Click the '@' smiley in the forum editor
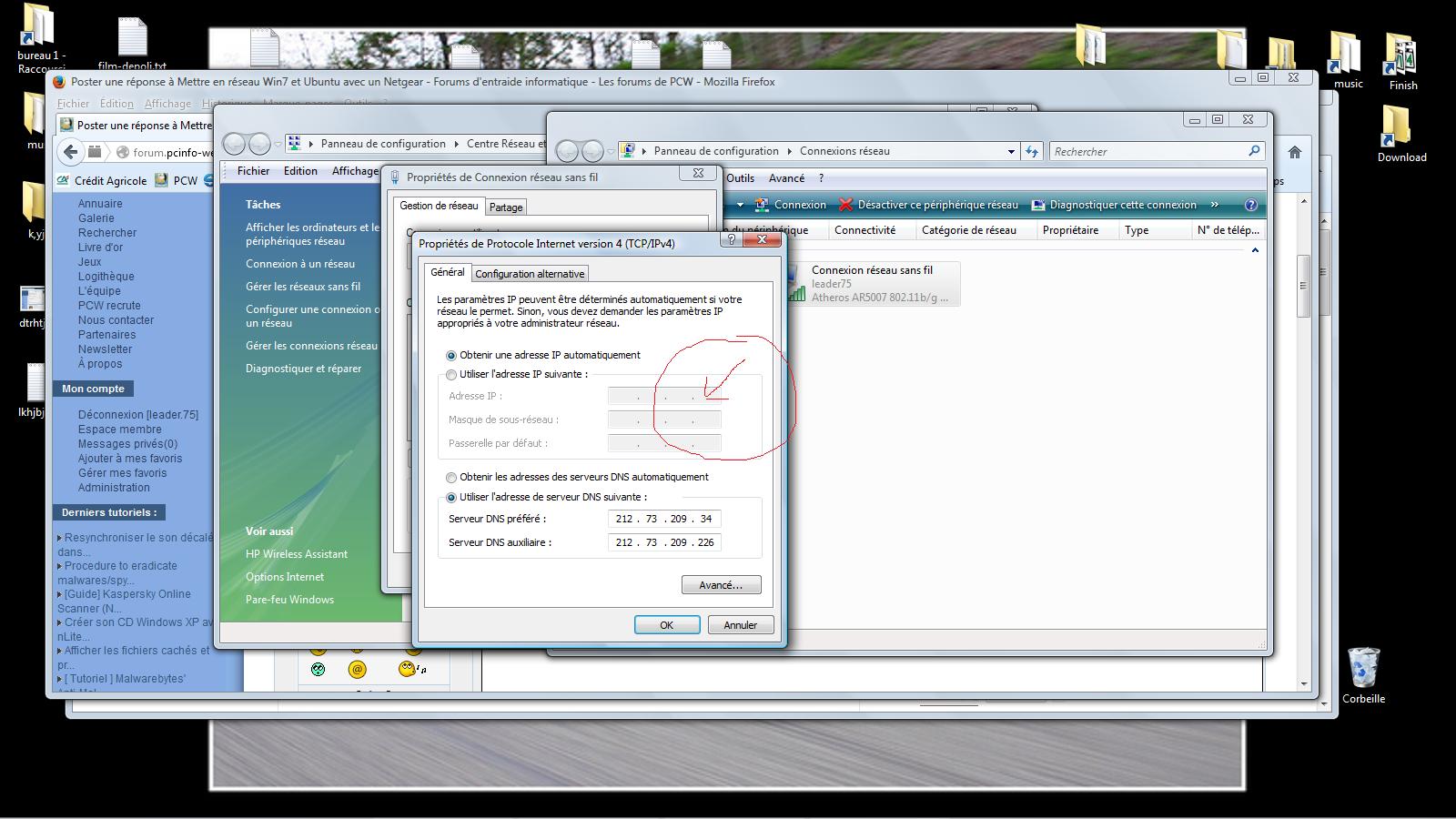This screenshot has width=1456, height=819. [x=357, y=670]
